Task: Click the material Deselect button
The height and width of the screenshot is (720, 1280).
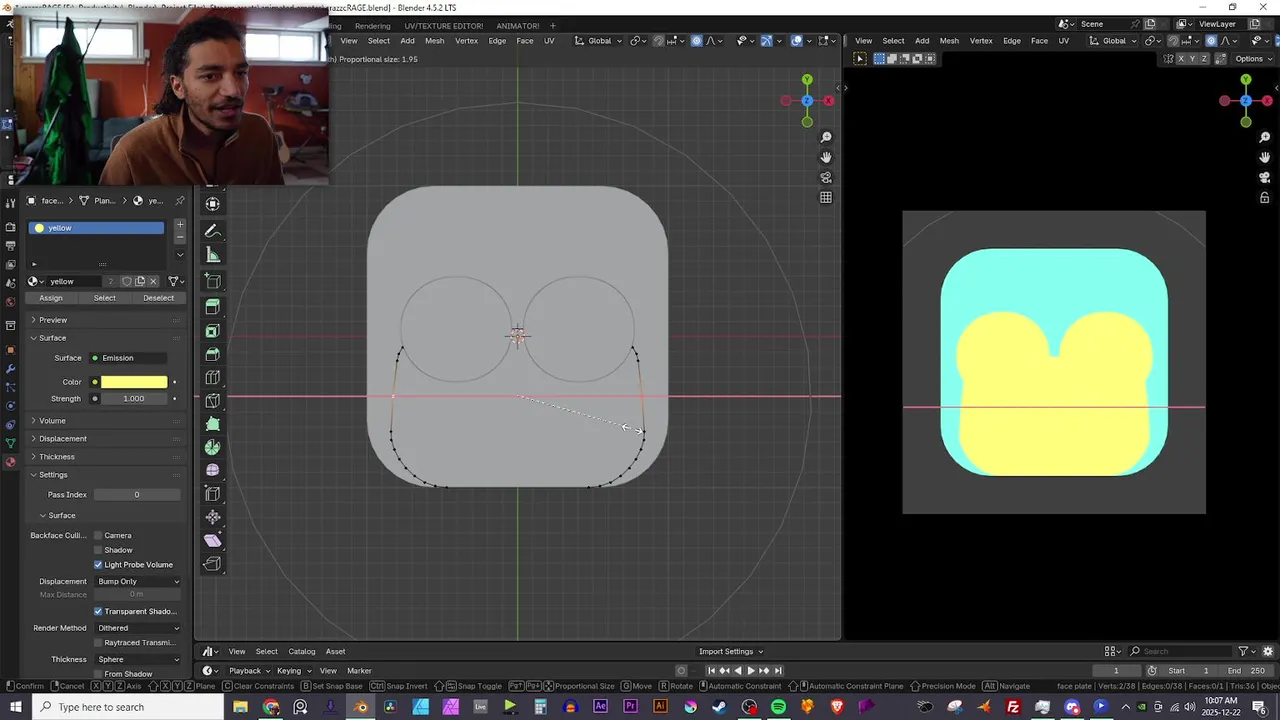Action: [x=158, y=298]
